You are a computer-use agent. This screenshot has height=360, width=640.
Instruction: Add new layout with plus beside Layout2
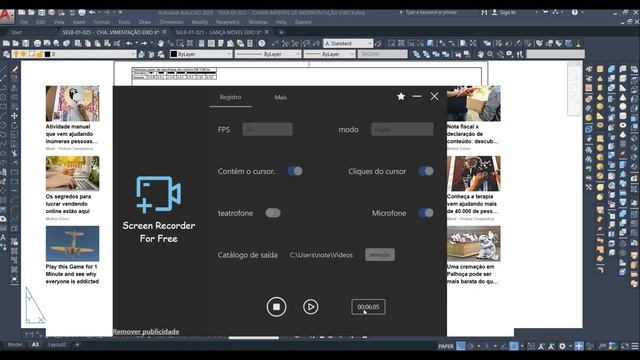coord(77,344)
